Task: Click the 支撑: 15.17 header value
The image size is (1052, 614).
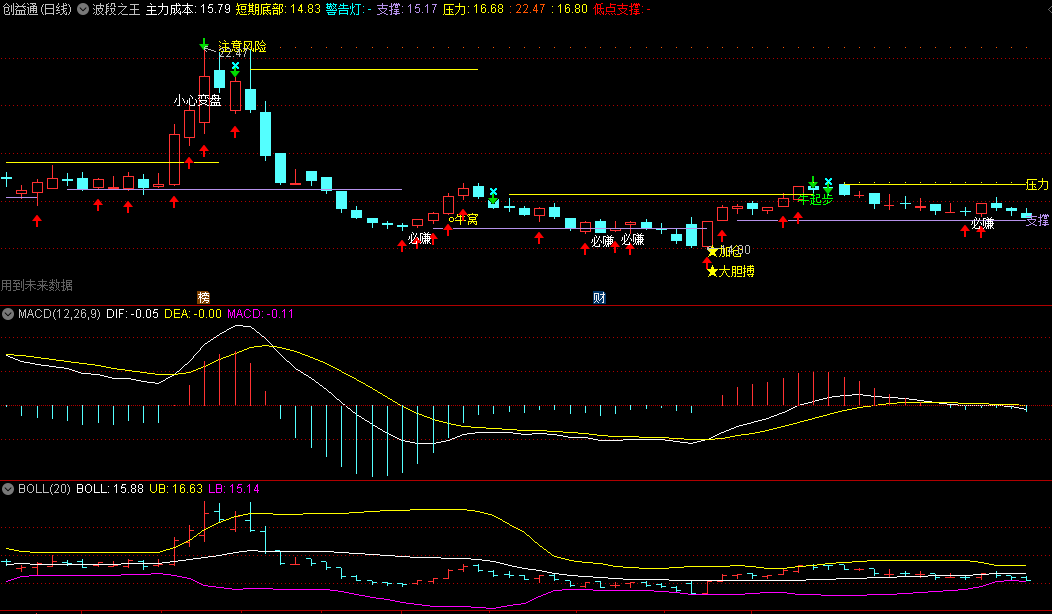Action: [407, 9]
